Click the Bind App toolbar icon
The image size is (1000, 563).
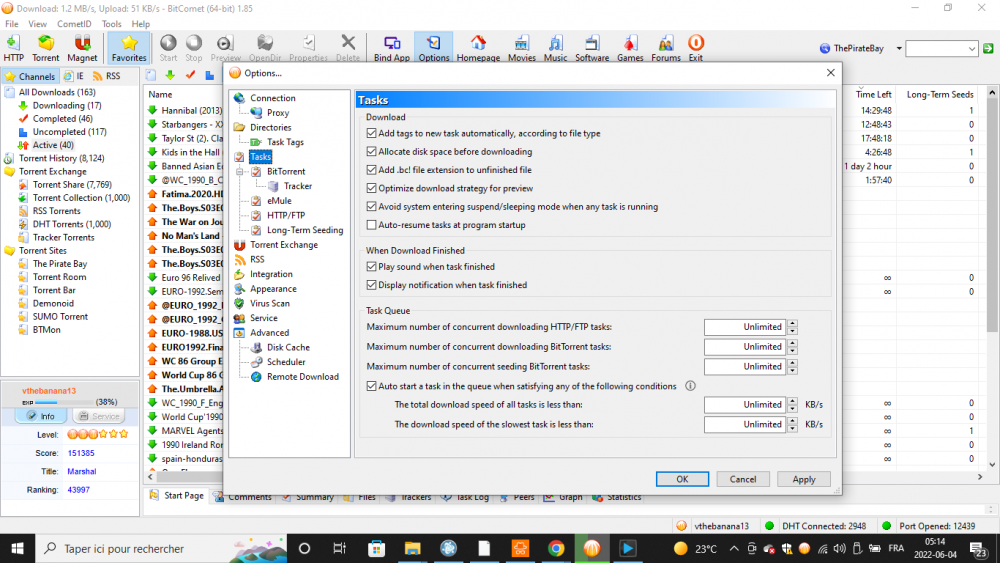(x=392, y=48)
